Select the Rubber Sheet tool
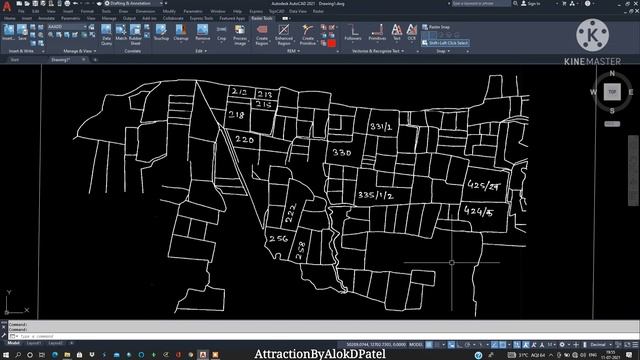640x360 pixels. pos(135,35)
